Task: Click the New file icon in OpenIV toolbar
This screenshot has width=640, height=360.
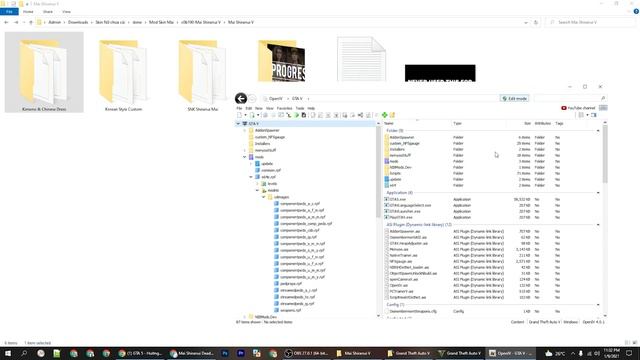Action: [x=240, y=115]
